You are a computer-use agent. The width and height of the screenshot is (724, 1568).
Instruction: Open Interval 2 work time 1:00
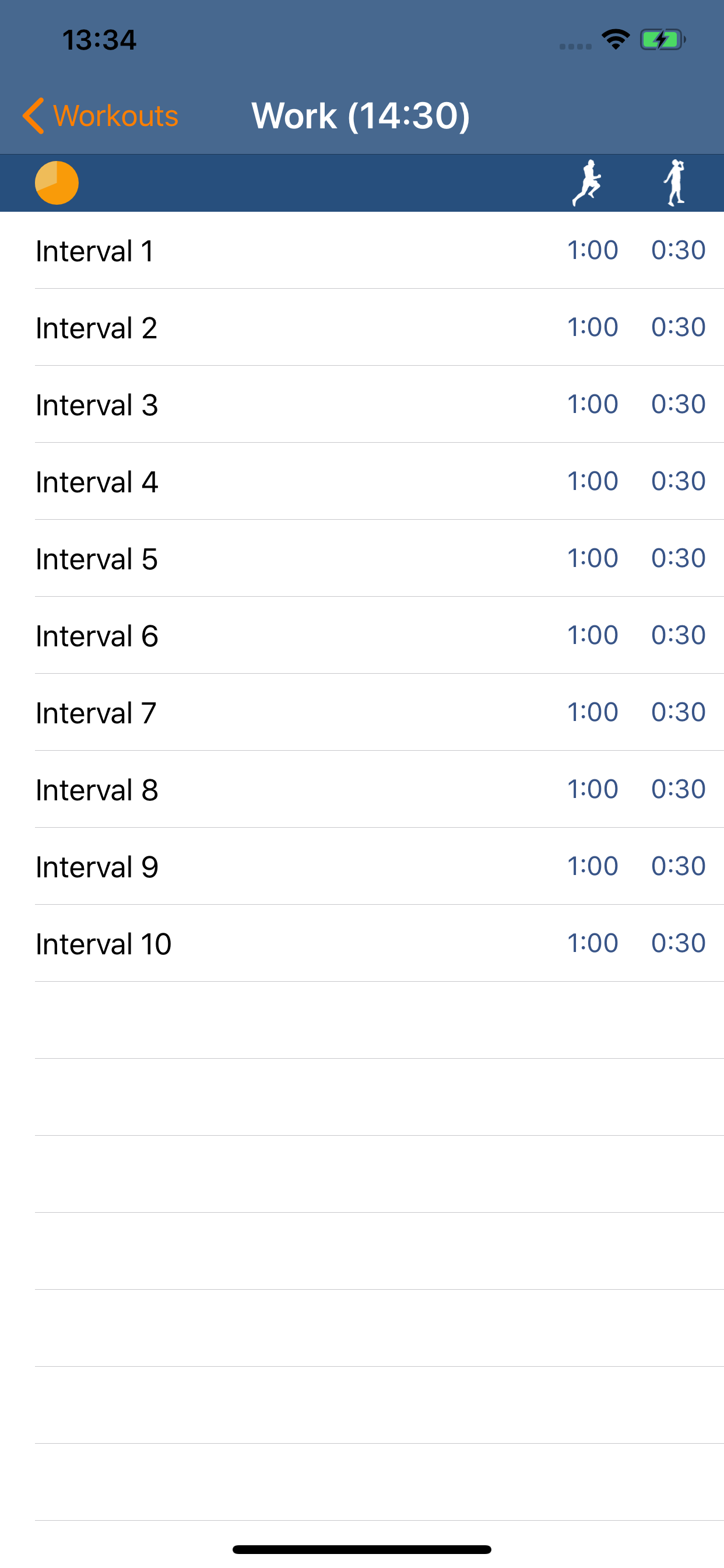(593, 327)
